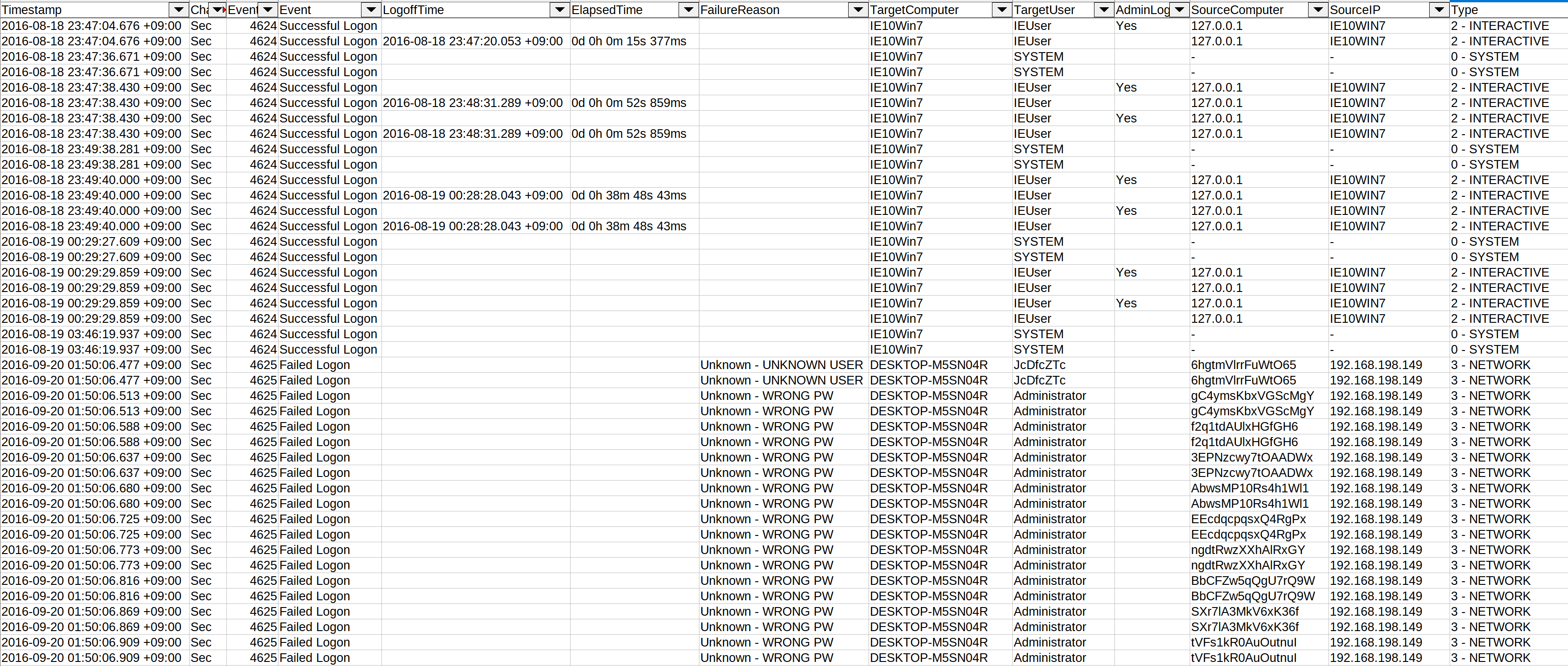
Task: Click first logoff time 2016-08-18 23:48:31.289 cell
Action: coord(475,103)
